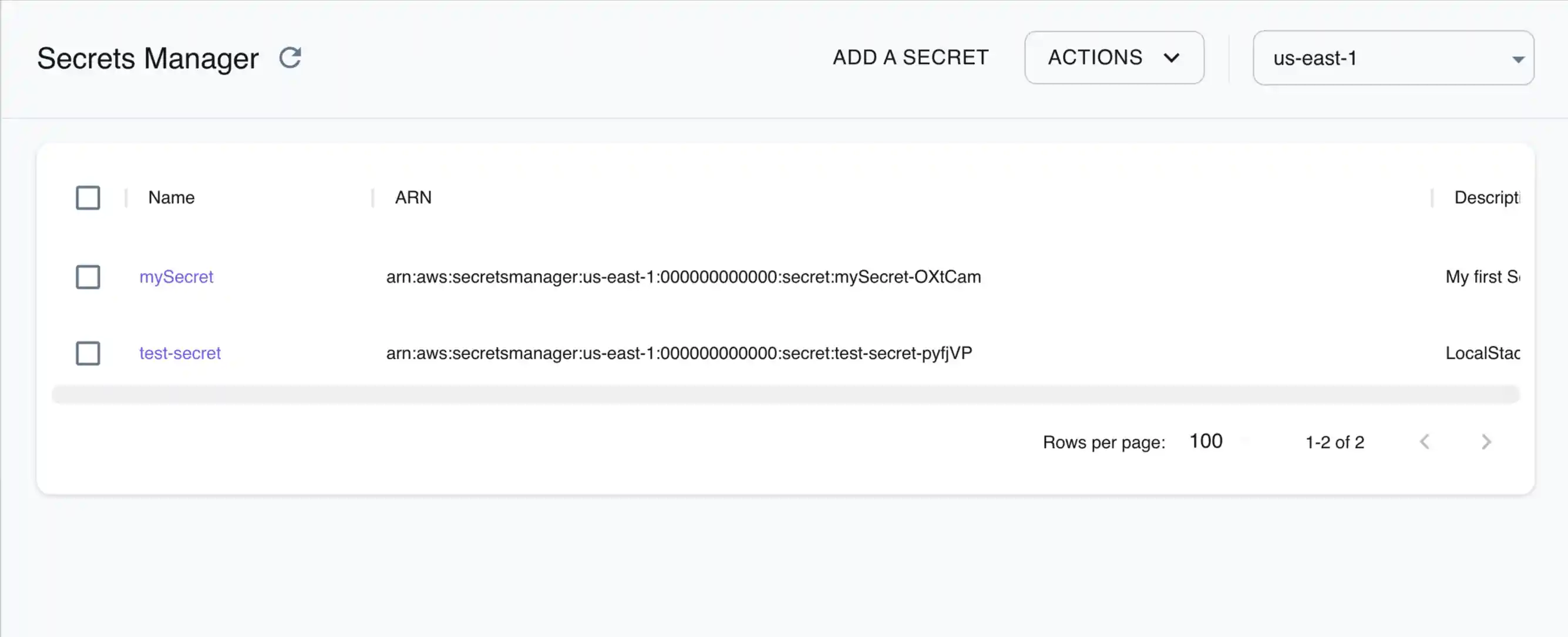
Task: Change the region from us-east-1
Action: click(1392, 58)
